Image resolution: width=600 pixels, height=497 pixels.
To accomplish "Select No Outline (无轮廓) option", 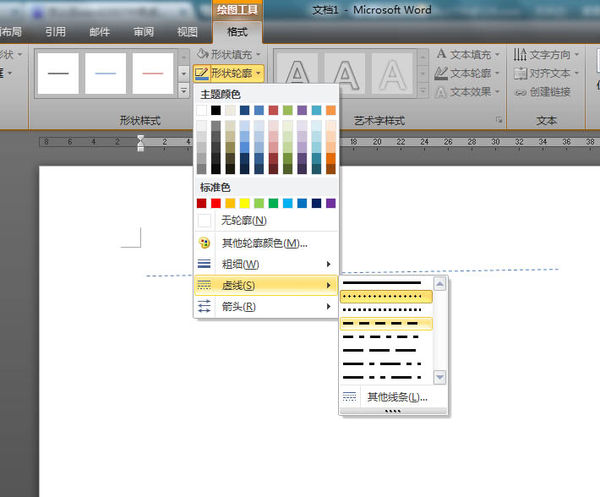I will click(x=266, y=220).
